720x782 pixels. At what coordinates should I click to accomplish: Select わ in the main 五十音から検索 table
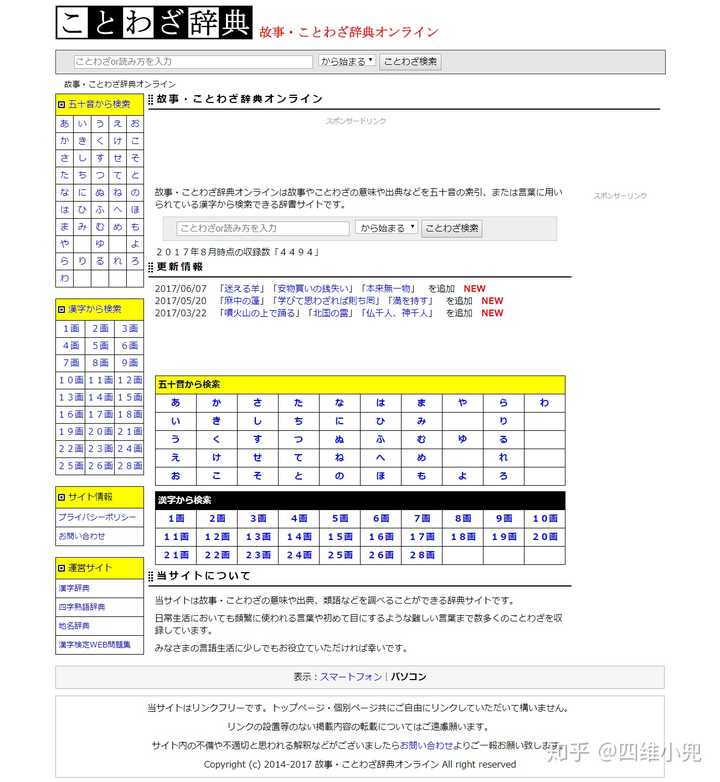[x=544, y=402]
